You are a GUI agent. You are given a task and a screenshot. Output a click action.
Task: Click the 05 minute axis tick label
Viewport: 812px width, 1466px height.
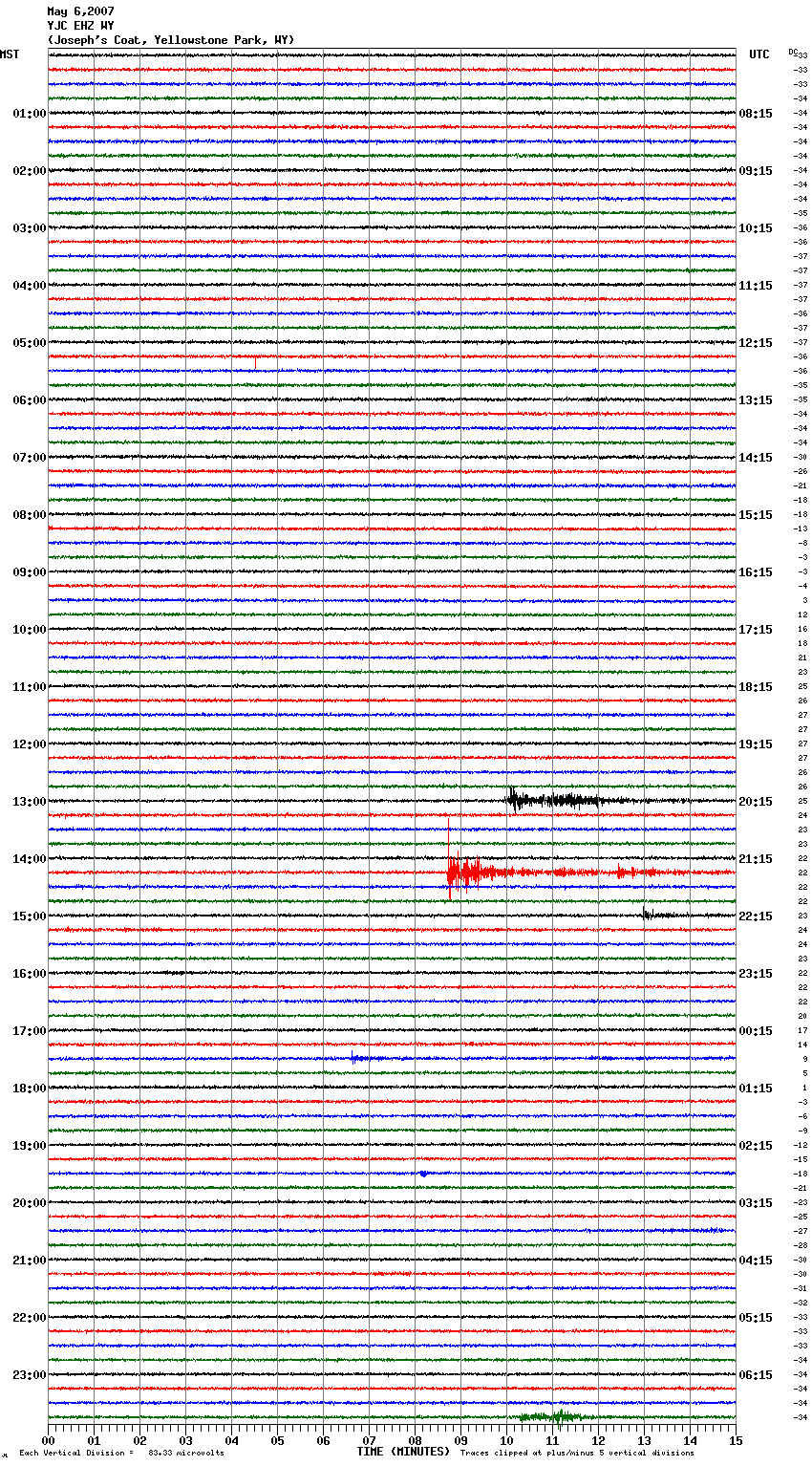[277, 1440]
